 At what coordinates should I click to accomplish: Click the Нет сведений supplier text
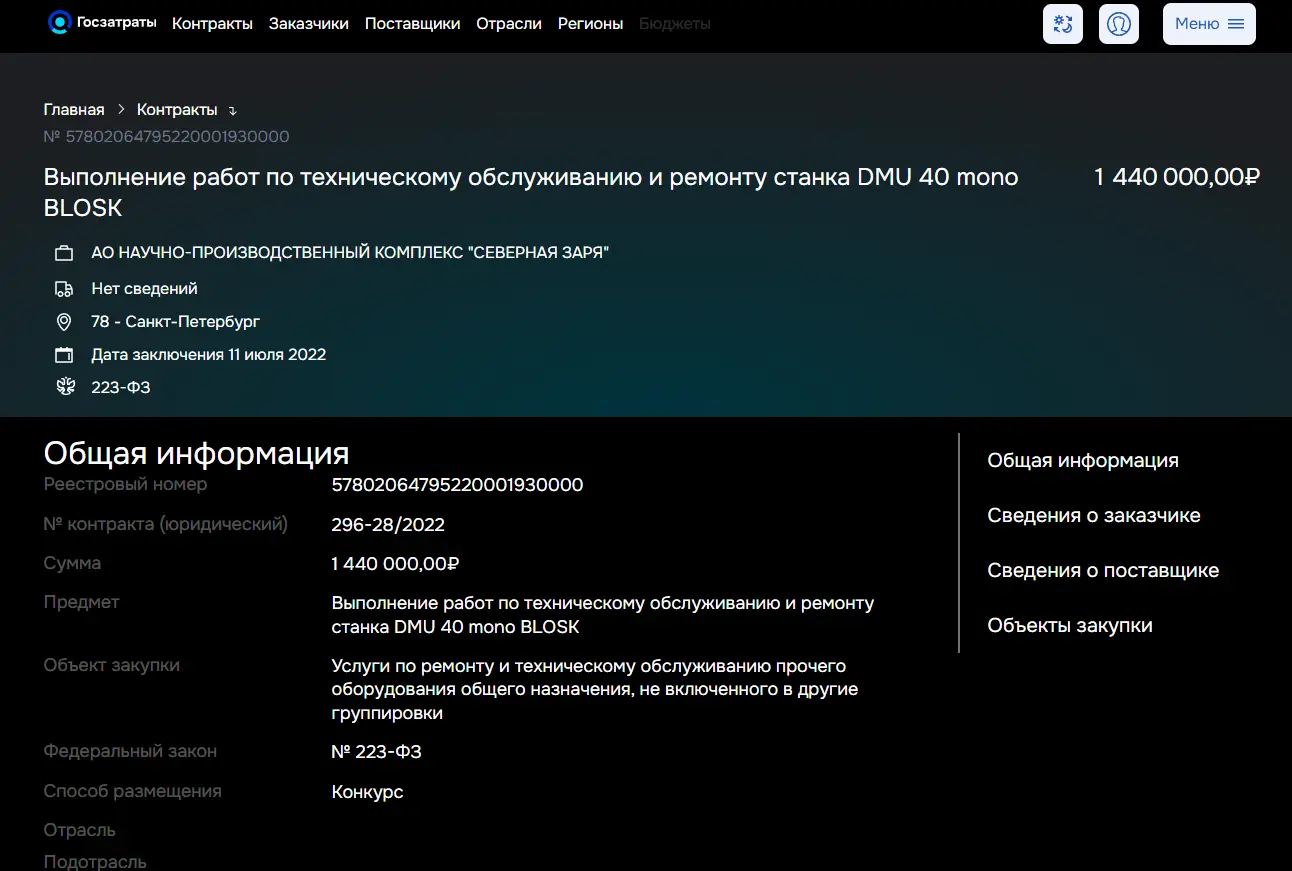tap(145, 289)
